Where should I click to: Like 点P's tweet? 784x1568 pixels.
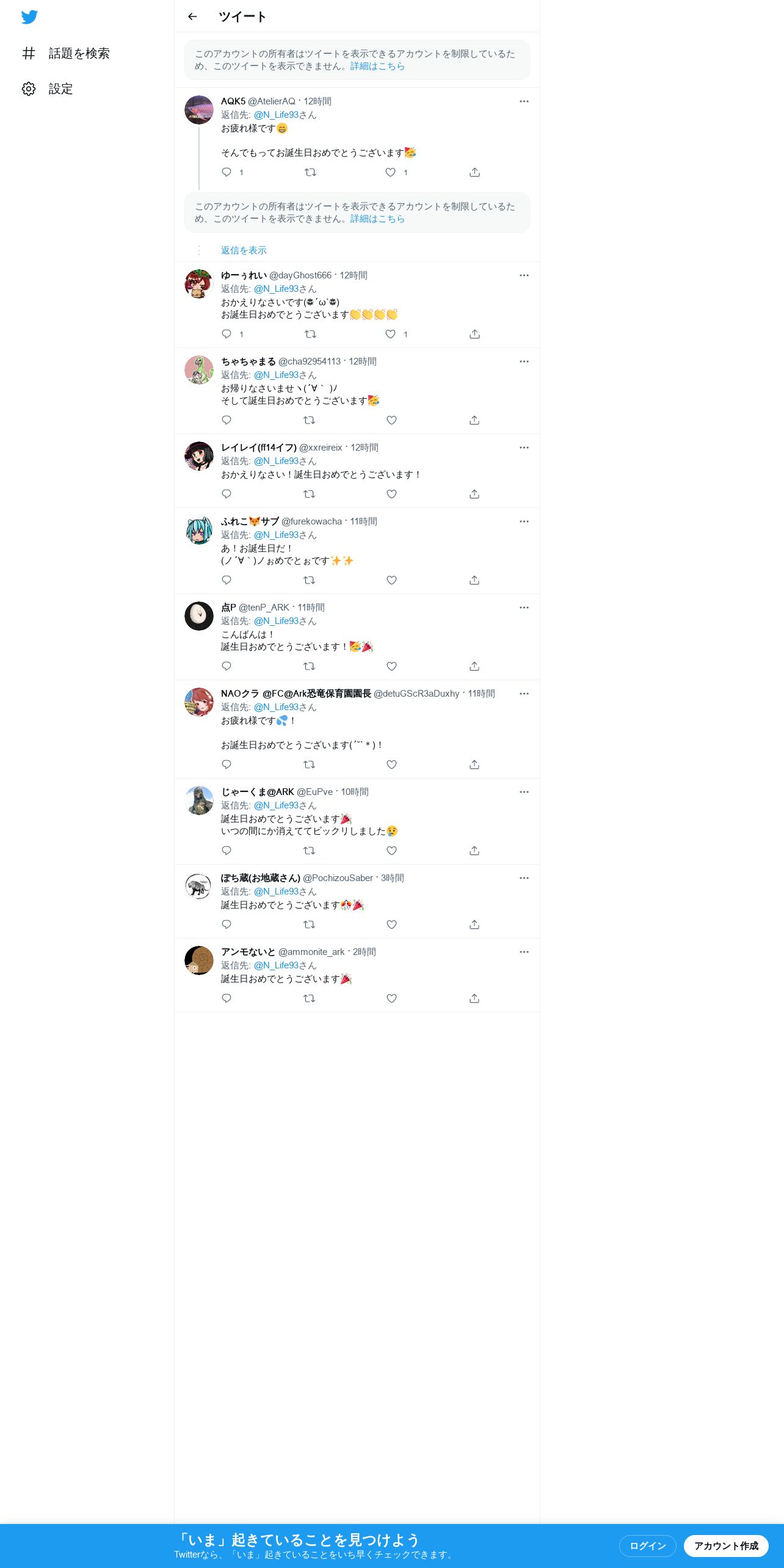pyautogui.click(x=392, y=666)
